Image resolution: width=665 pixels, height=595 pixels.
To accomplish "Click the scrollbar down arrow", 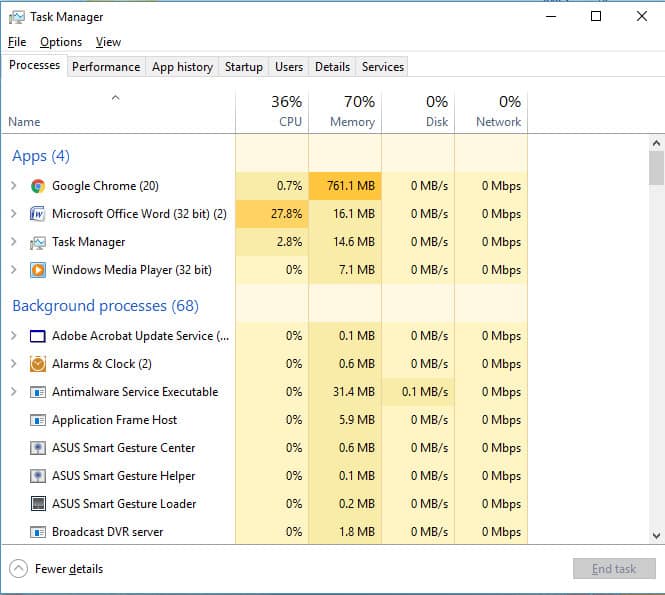I will (x=657, y=536).
